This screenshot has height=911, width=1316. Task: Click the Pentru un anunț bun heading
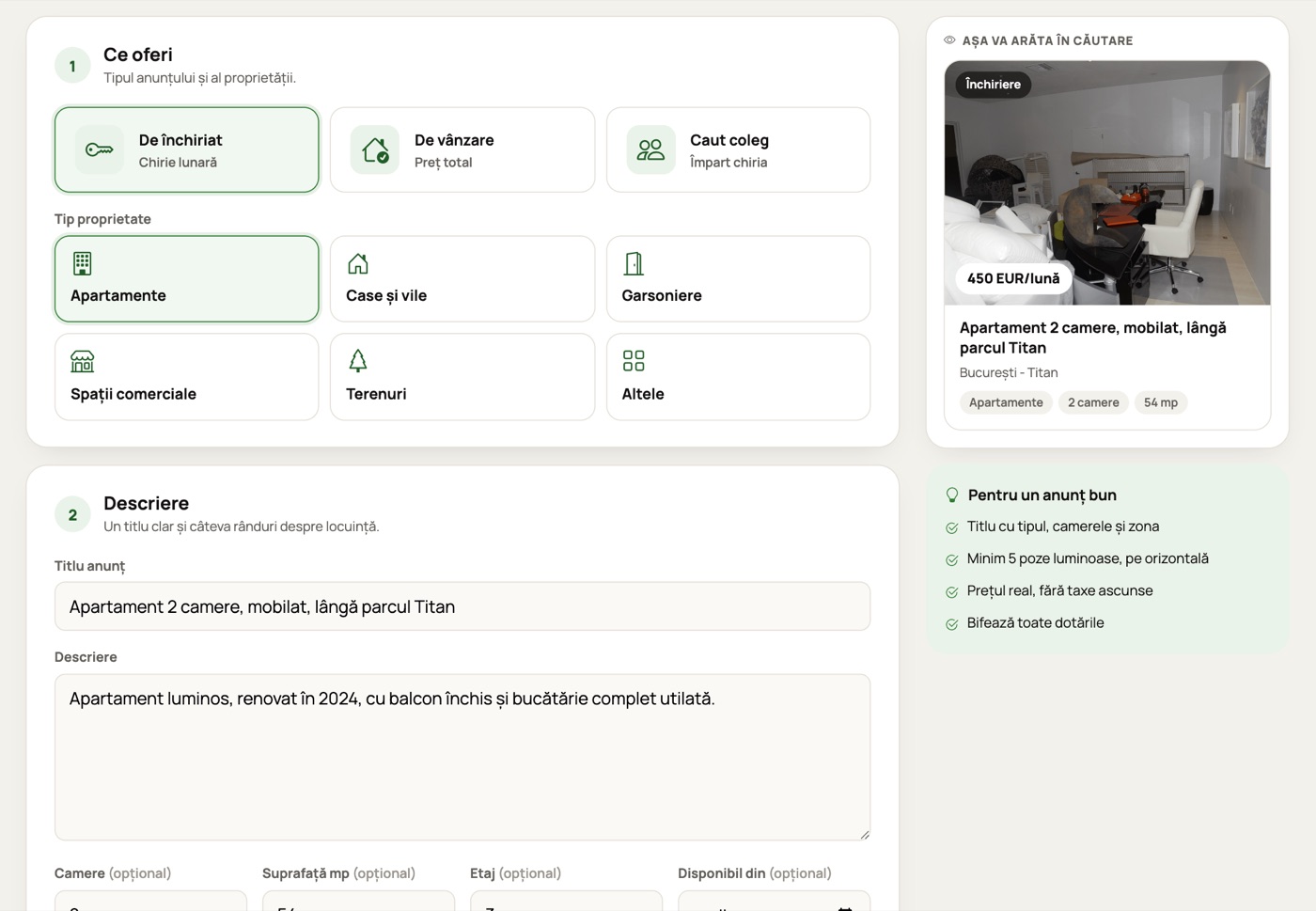click(1042, 495)
